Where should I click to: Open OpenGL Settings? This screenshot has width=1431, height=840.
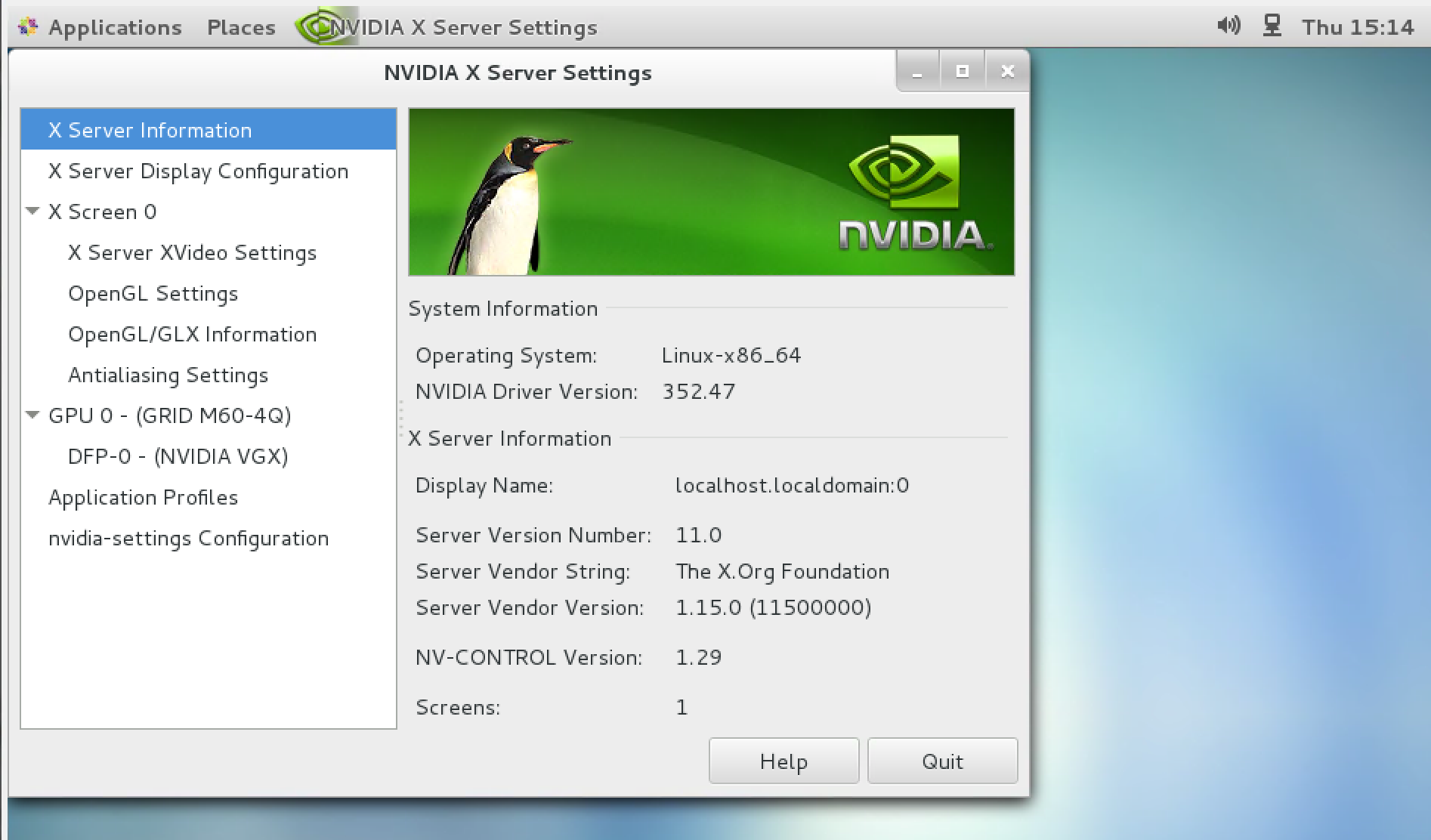click(x=153, y=293)
